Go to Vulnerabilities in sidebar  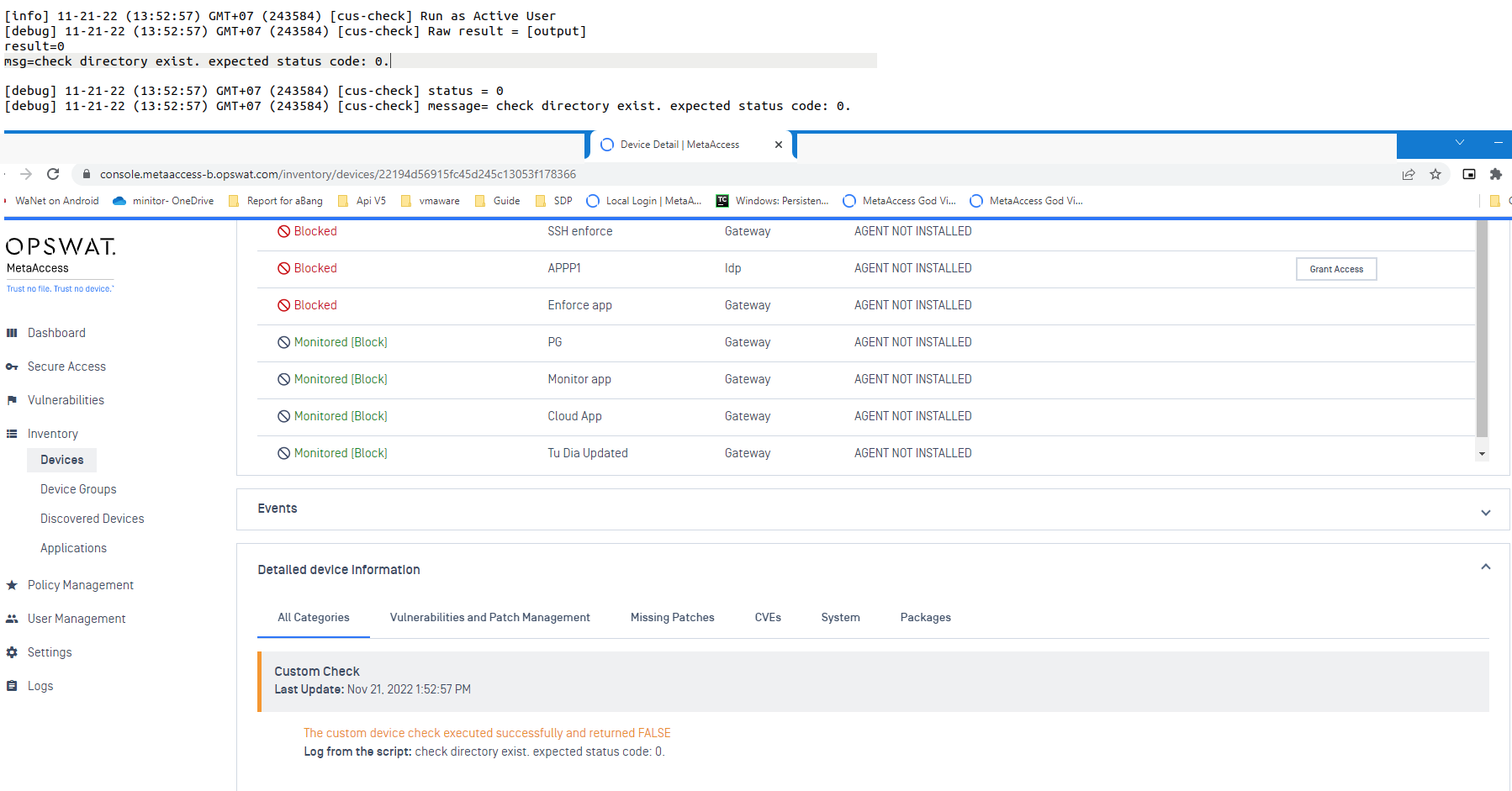[x=66, y=400]
